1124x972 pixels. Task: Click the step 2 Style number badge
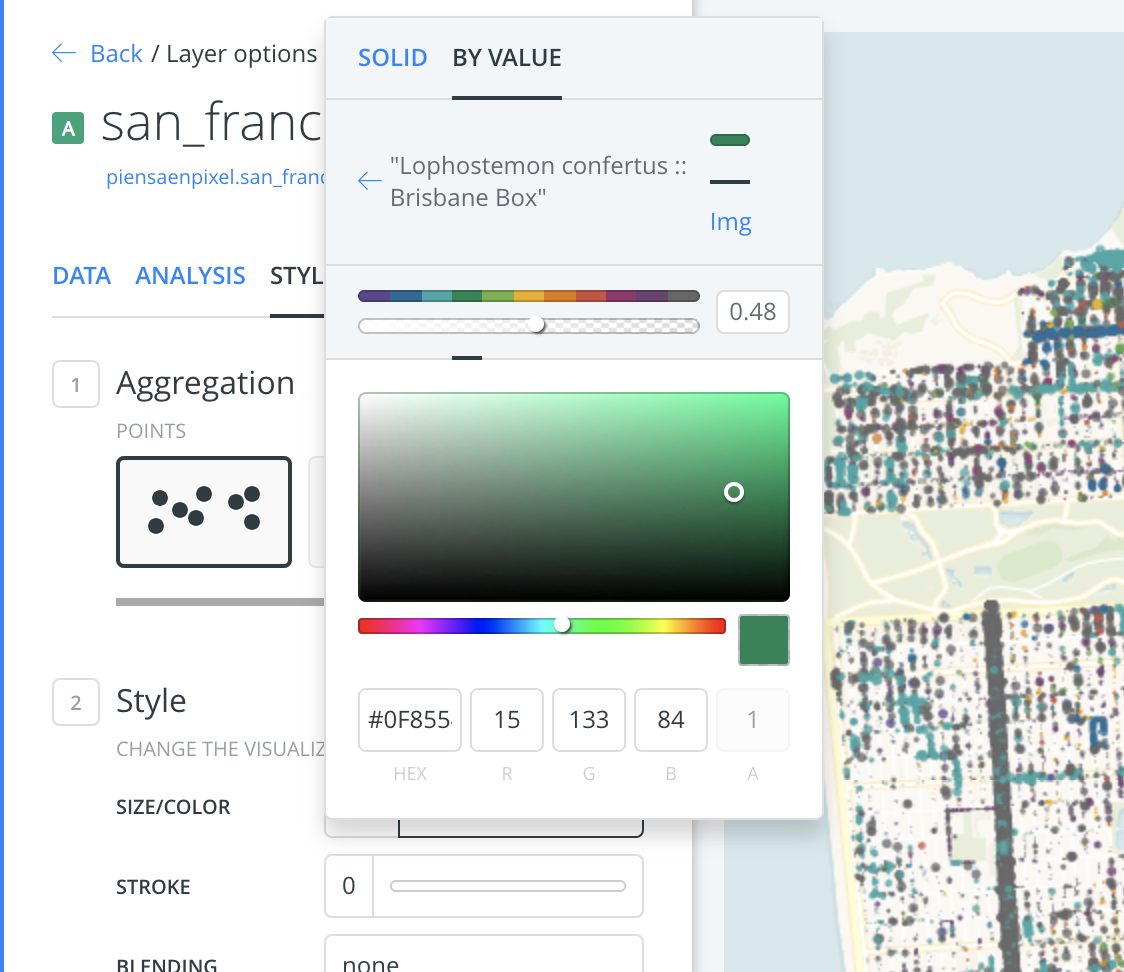pos(76,702)
